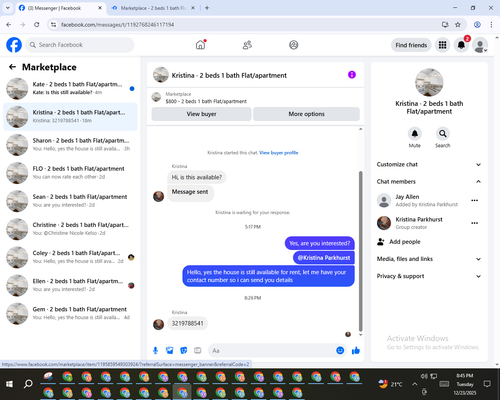Click the chat scrollbar thumb

tap(360, 251)
